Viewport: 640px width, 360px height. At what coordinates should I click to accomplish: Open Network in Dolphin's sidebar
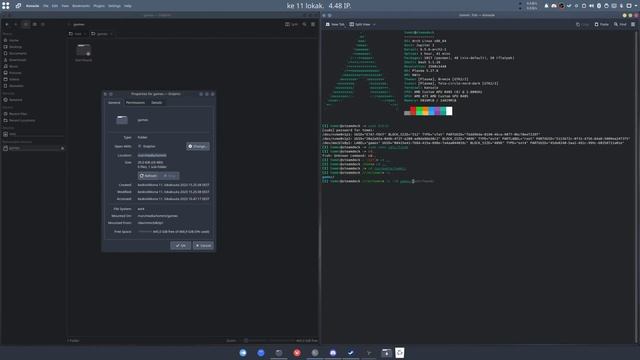tap(33, 100)
